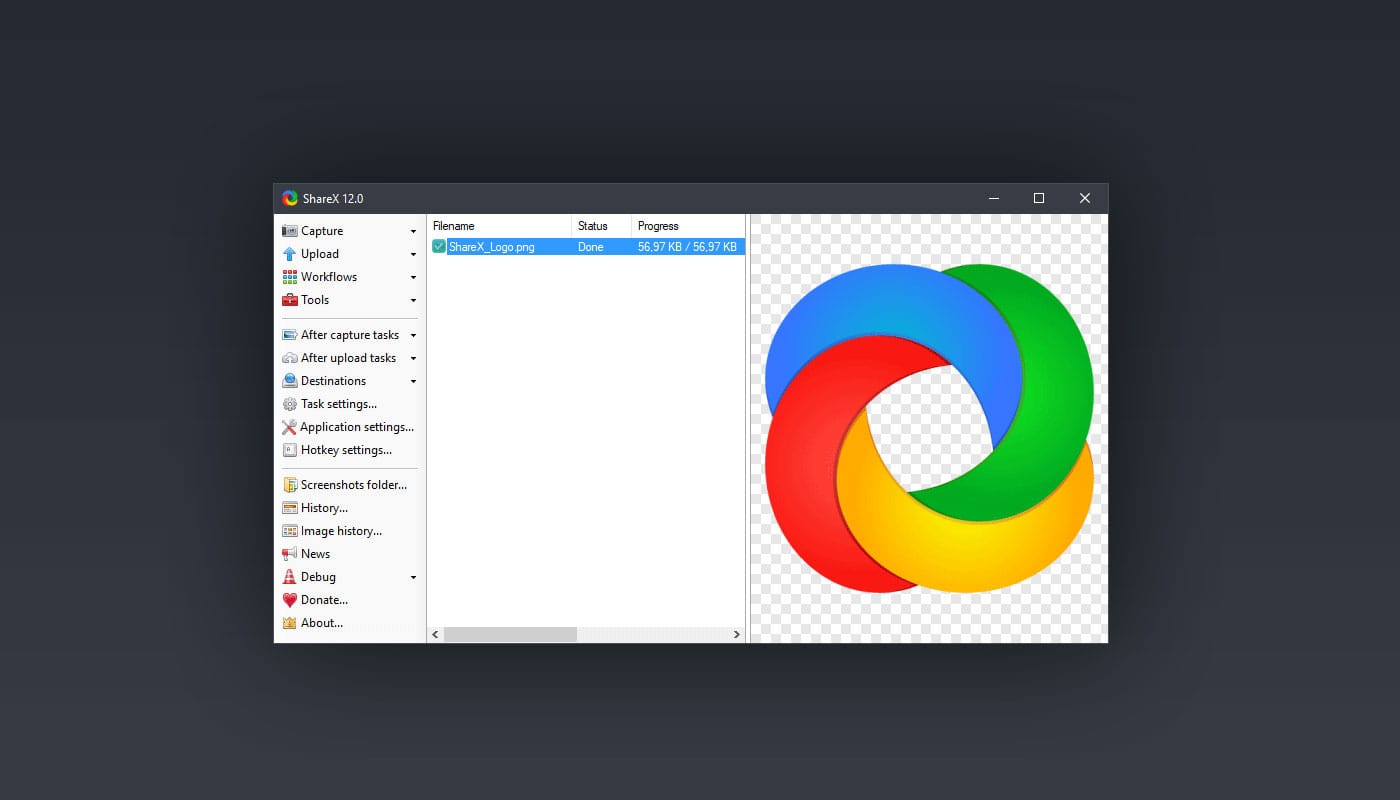This screenshot has height=800, width=1400.
Task: Open the Donate link
Action: pos(350,600)
